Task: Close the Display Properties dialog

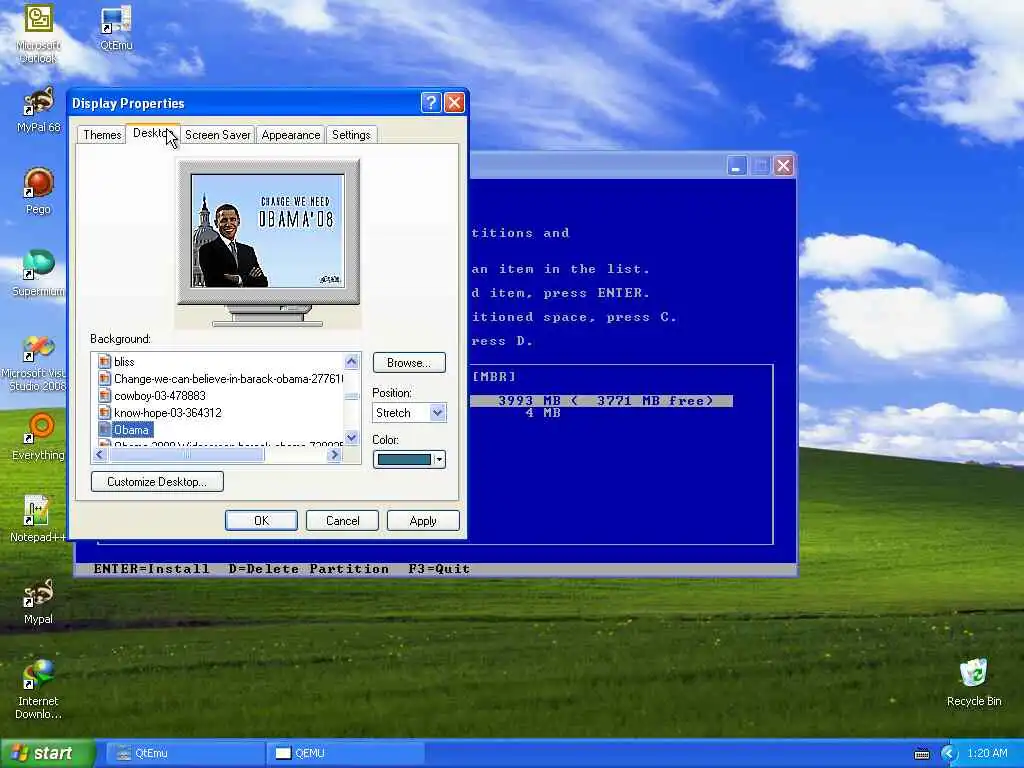Action: tap(454, 103)
